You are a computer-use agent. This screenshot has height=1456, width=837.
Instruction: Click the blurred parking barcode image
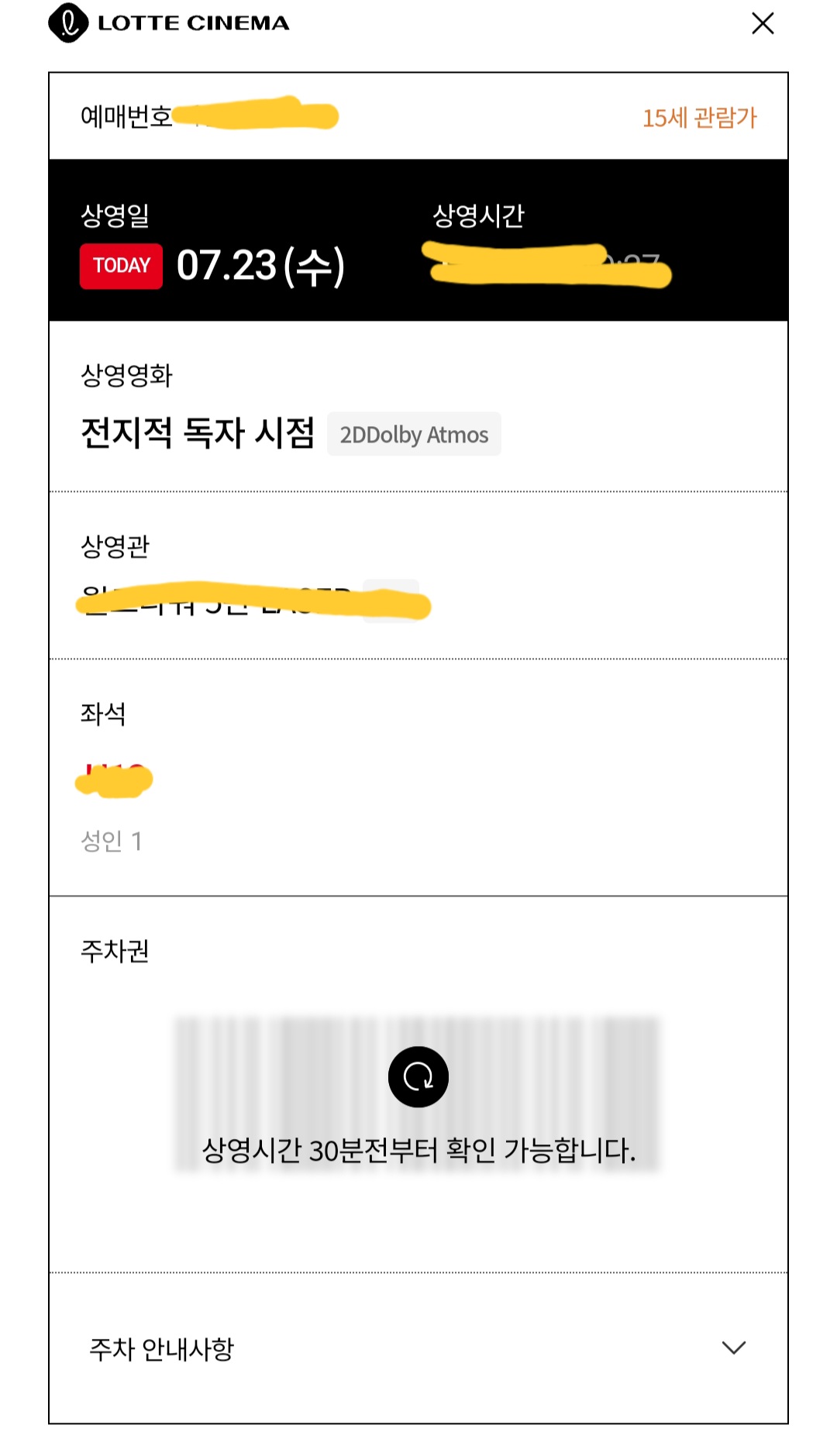pyautogui.click(x=417, y=1094)
